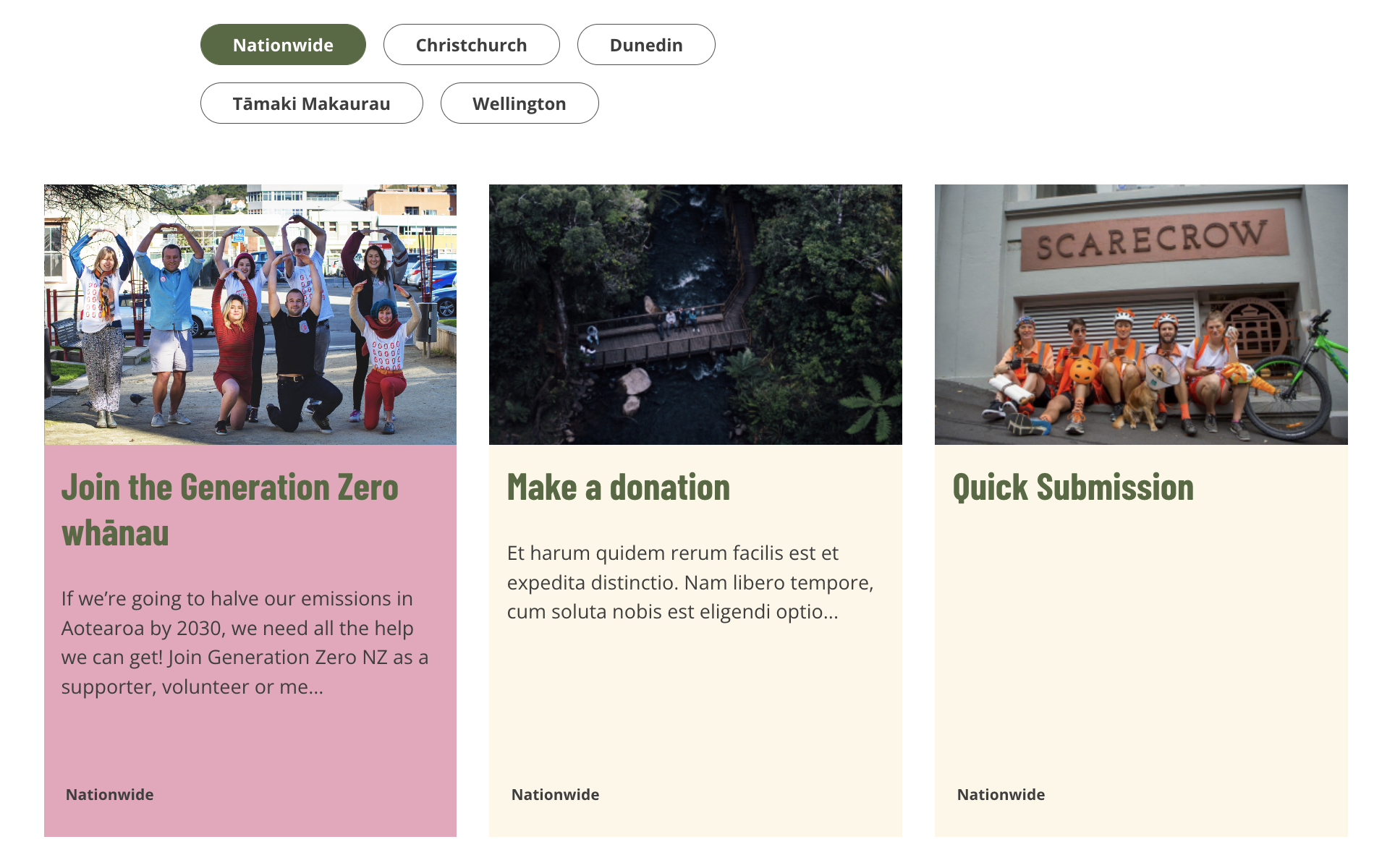Click Nationwide tag on pink card
The height and width of the screenshot is (868, 1395).
[109, 794]
